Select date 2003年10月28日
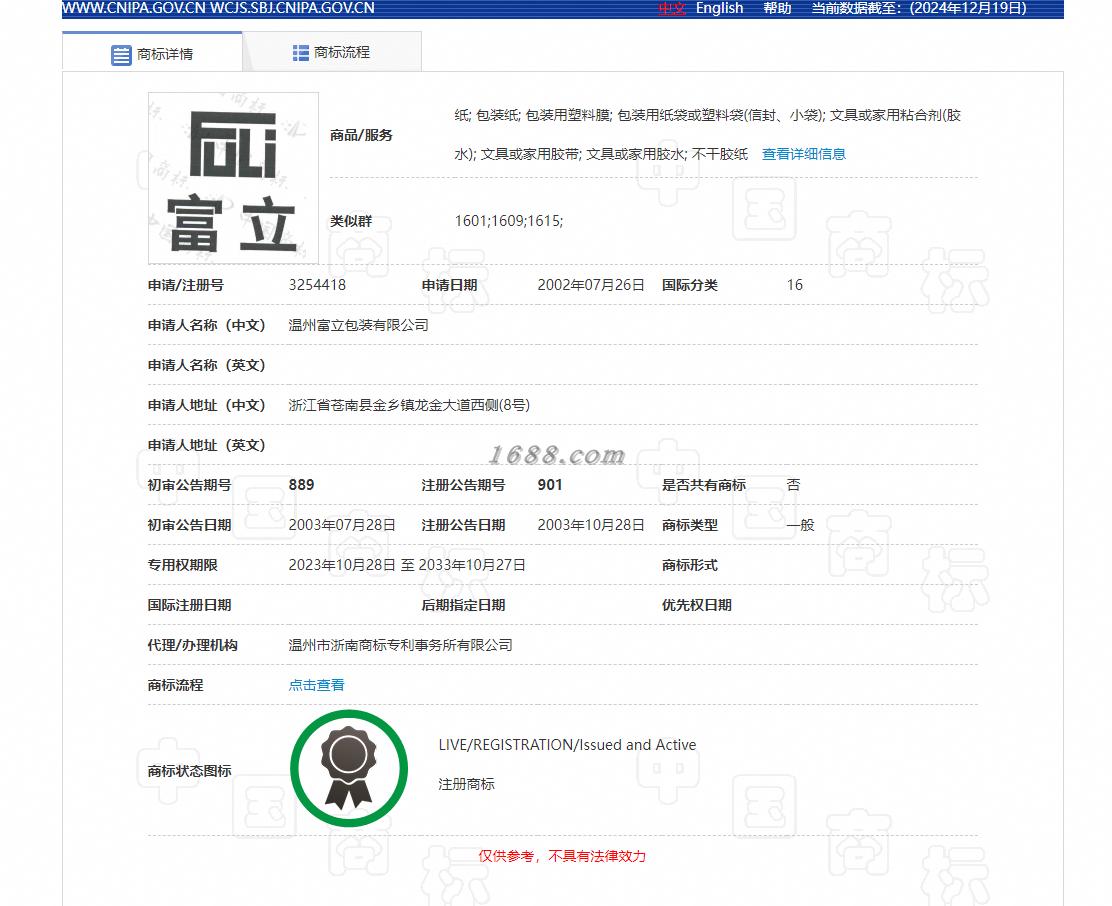The image size is (1112, 906). [x=591, y=525]
